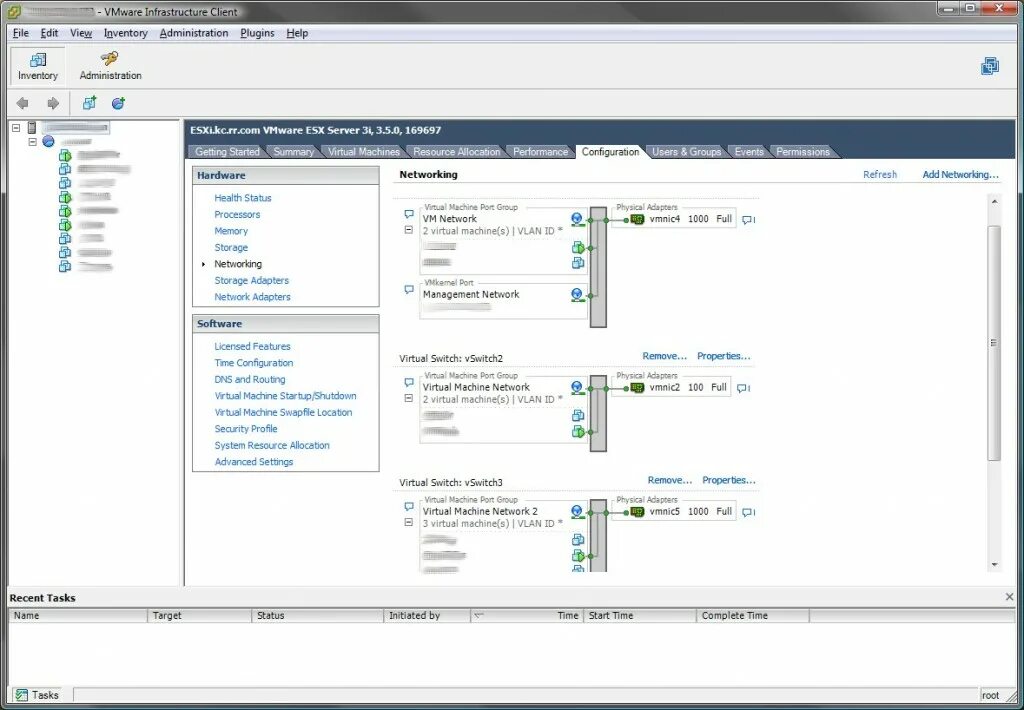Collapse the second-level inventory tree node
Screen dimensions: 1024x710
(x=32, y=142)
